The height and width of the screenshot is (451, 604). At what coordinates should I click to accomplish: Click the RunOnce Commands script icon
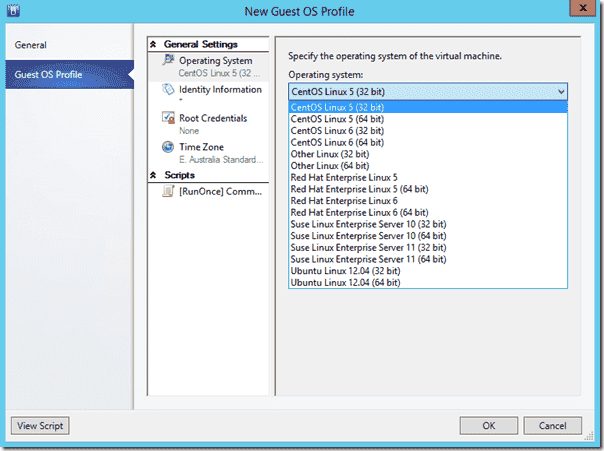click(168, 191)
